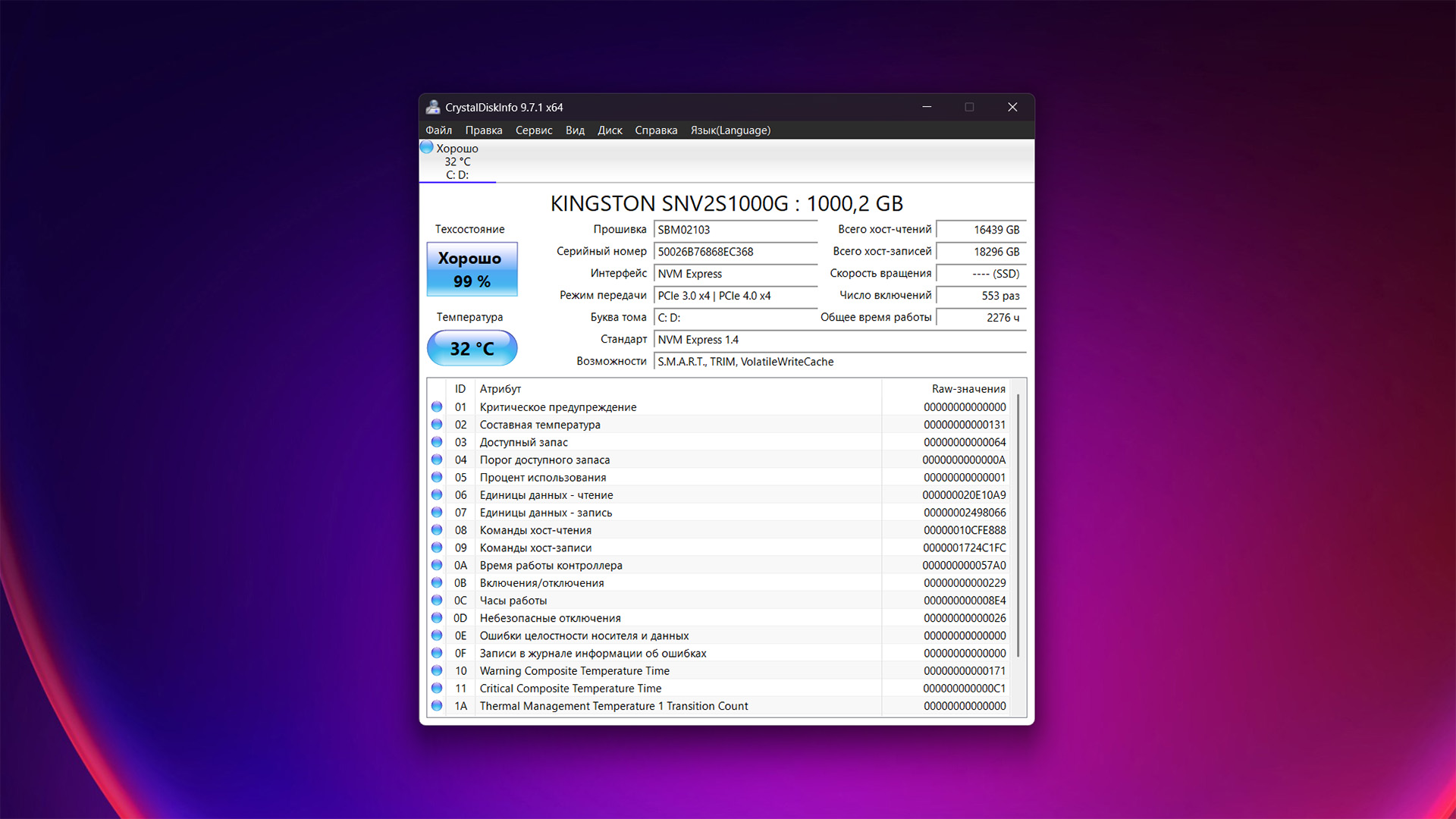Click the status orb for Порог доступного запаса

tap(437, 460)
